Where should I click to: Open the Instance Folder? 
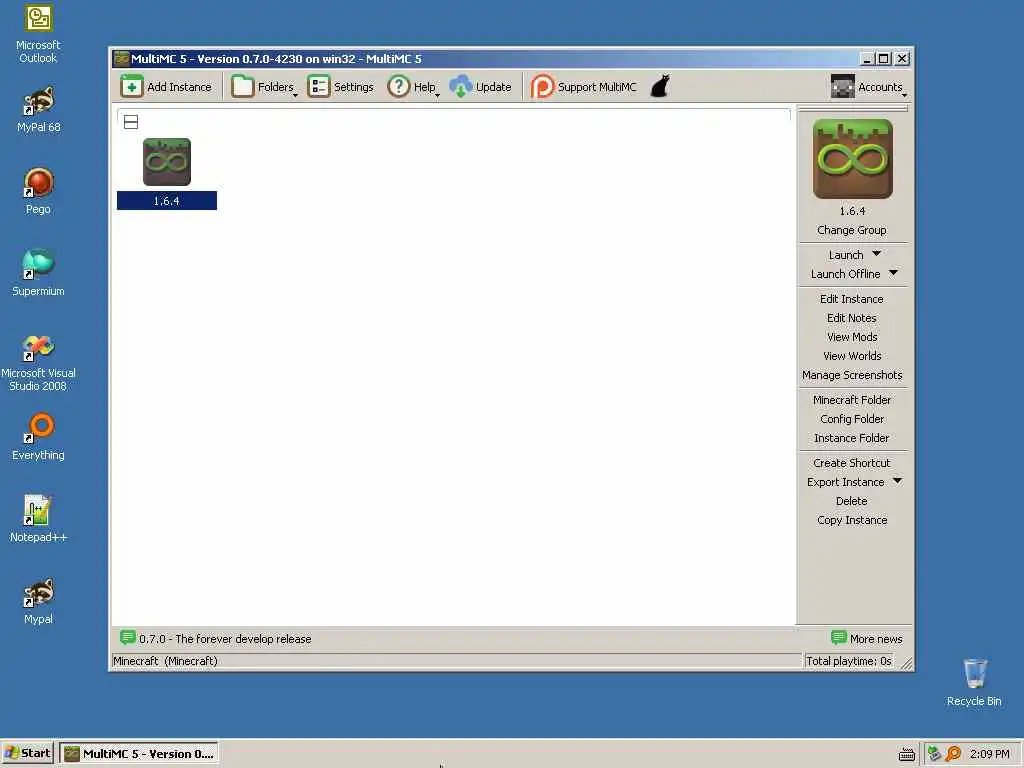852,438
